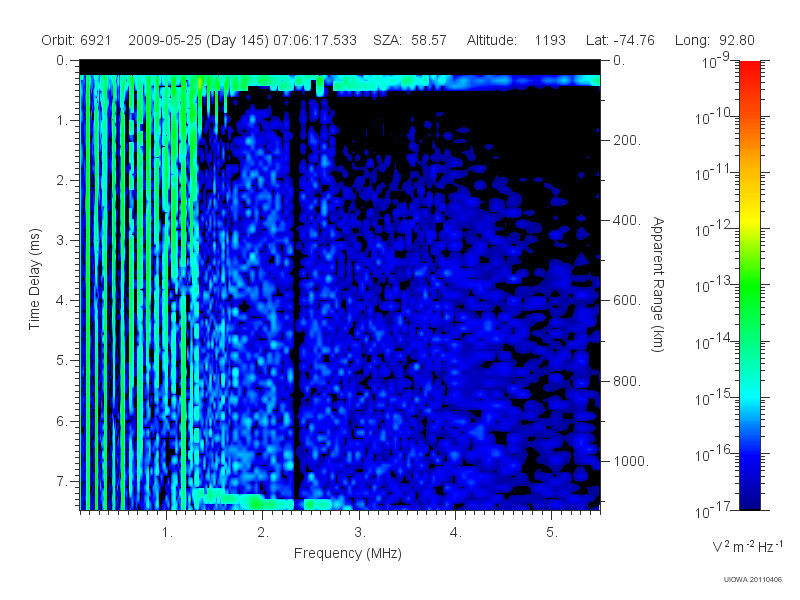Click the 'Time Delay (ms)' axis label
The height and width of the screenshot is (600, 800).
pos(34,279)
